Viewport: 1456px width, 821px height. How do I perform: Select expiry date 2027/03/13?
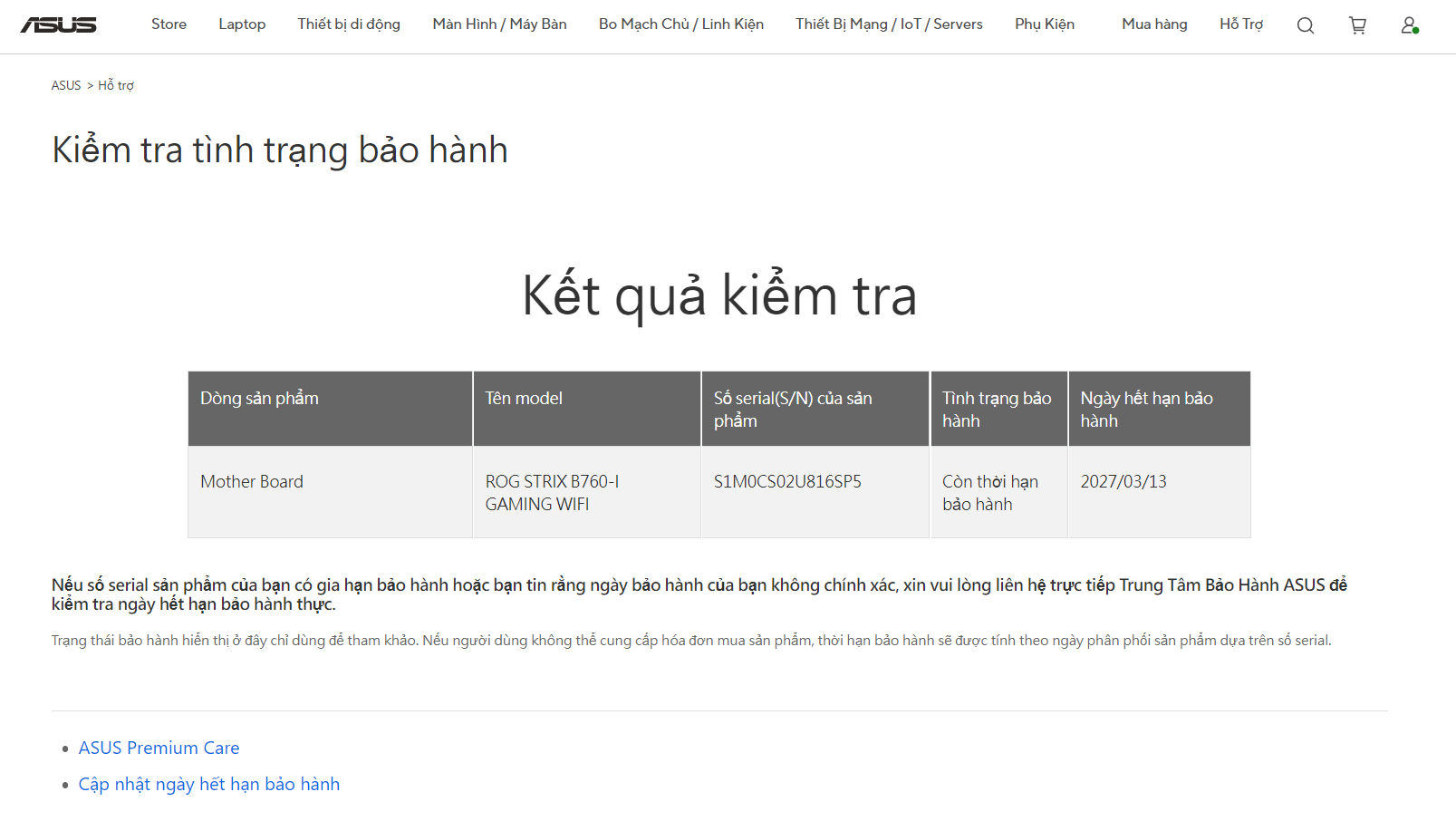(x=1123, y=481)
